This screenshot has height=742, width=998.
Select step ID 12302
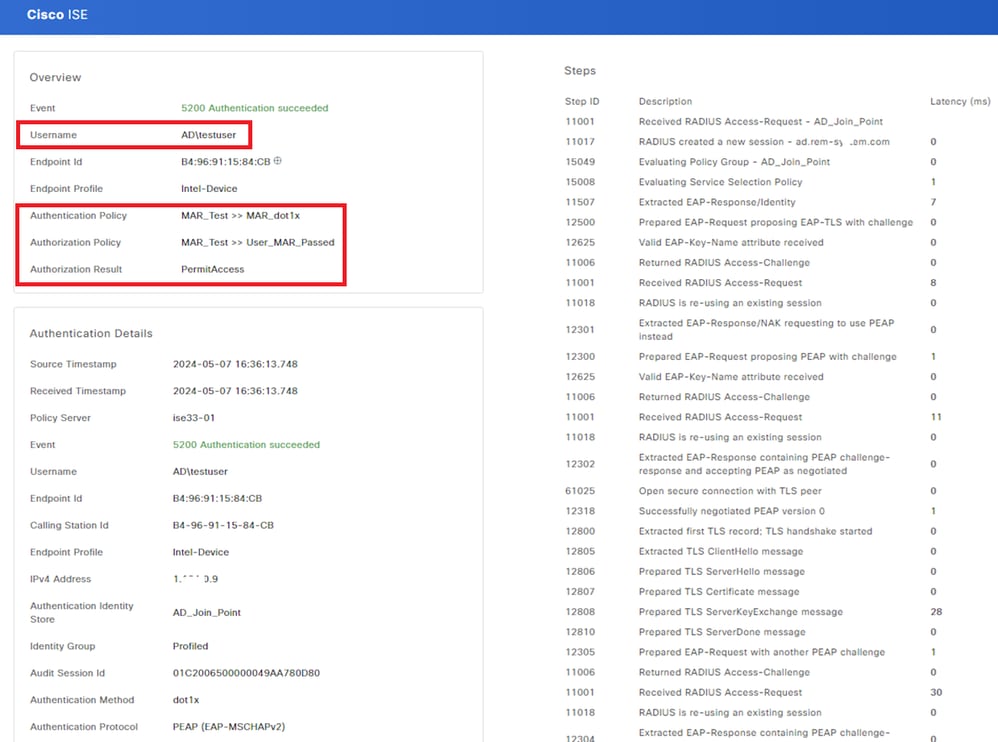click(580, 464)
